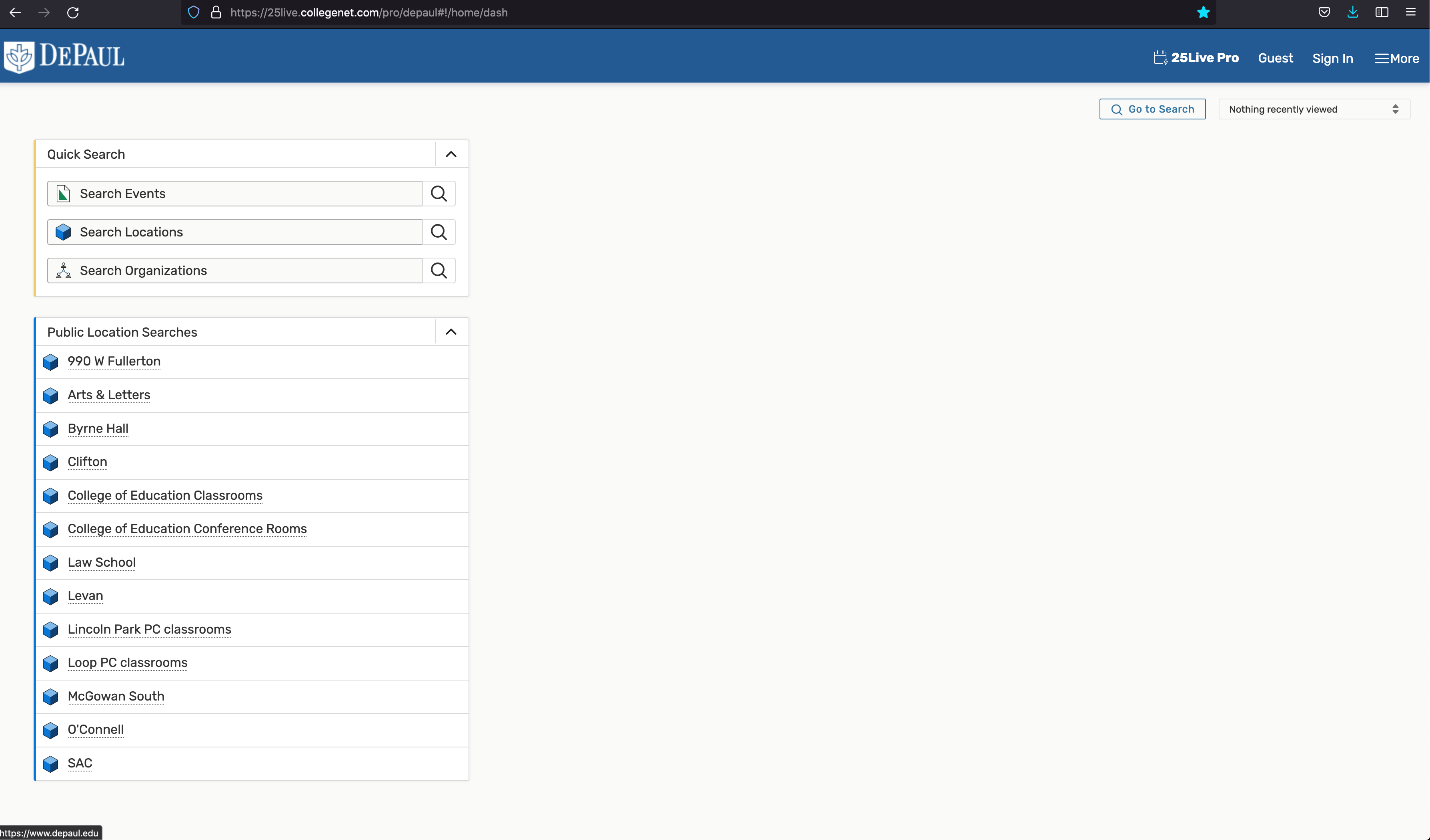Click into the Search Organizations field

(x=235, y=271)
